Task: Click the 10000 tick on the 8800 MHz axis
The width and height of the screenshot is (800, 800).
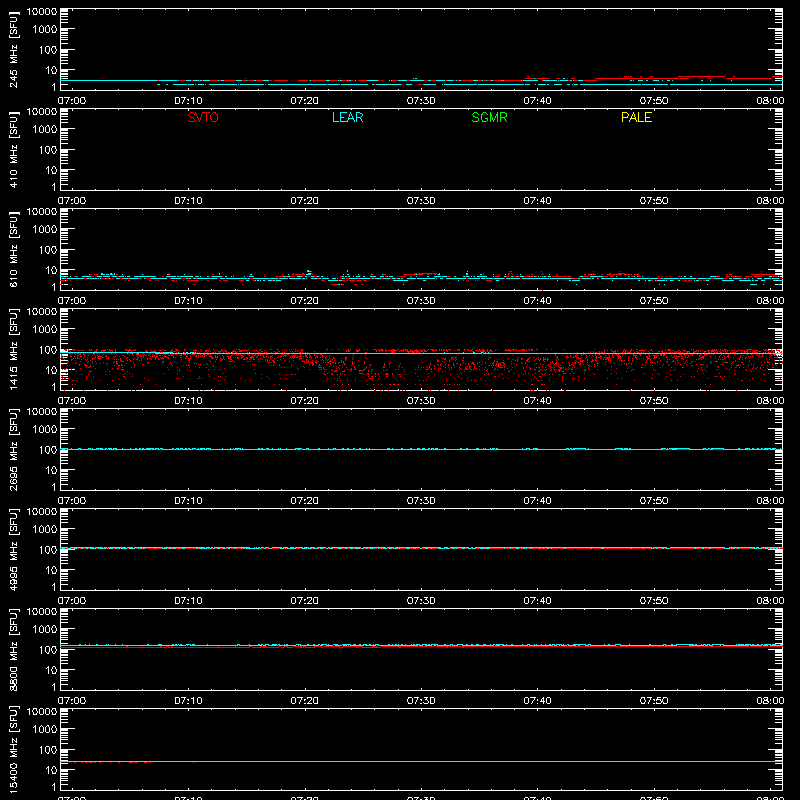Action: pyautogui.click(x=42, y=612)
